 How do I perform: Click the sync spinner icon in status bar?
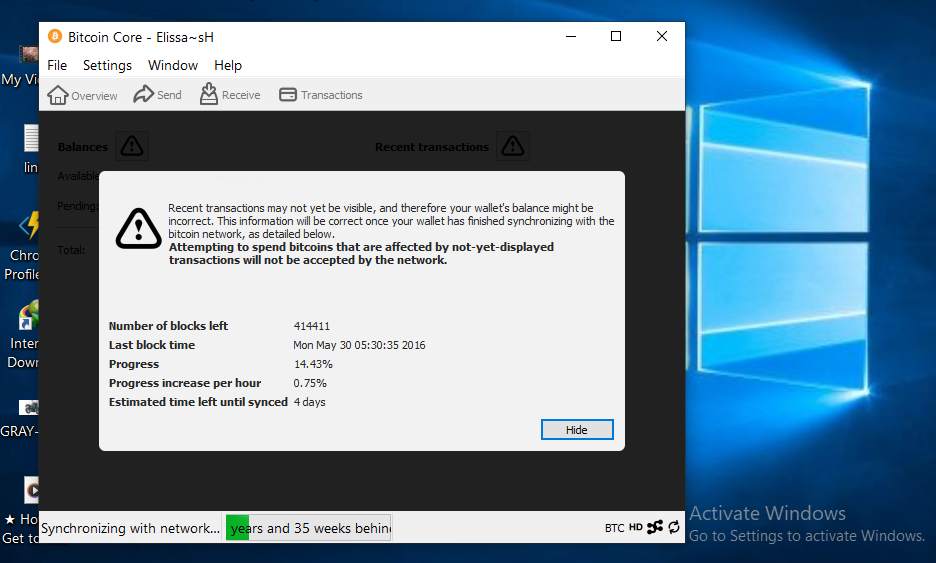click(674, 527)
